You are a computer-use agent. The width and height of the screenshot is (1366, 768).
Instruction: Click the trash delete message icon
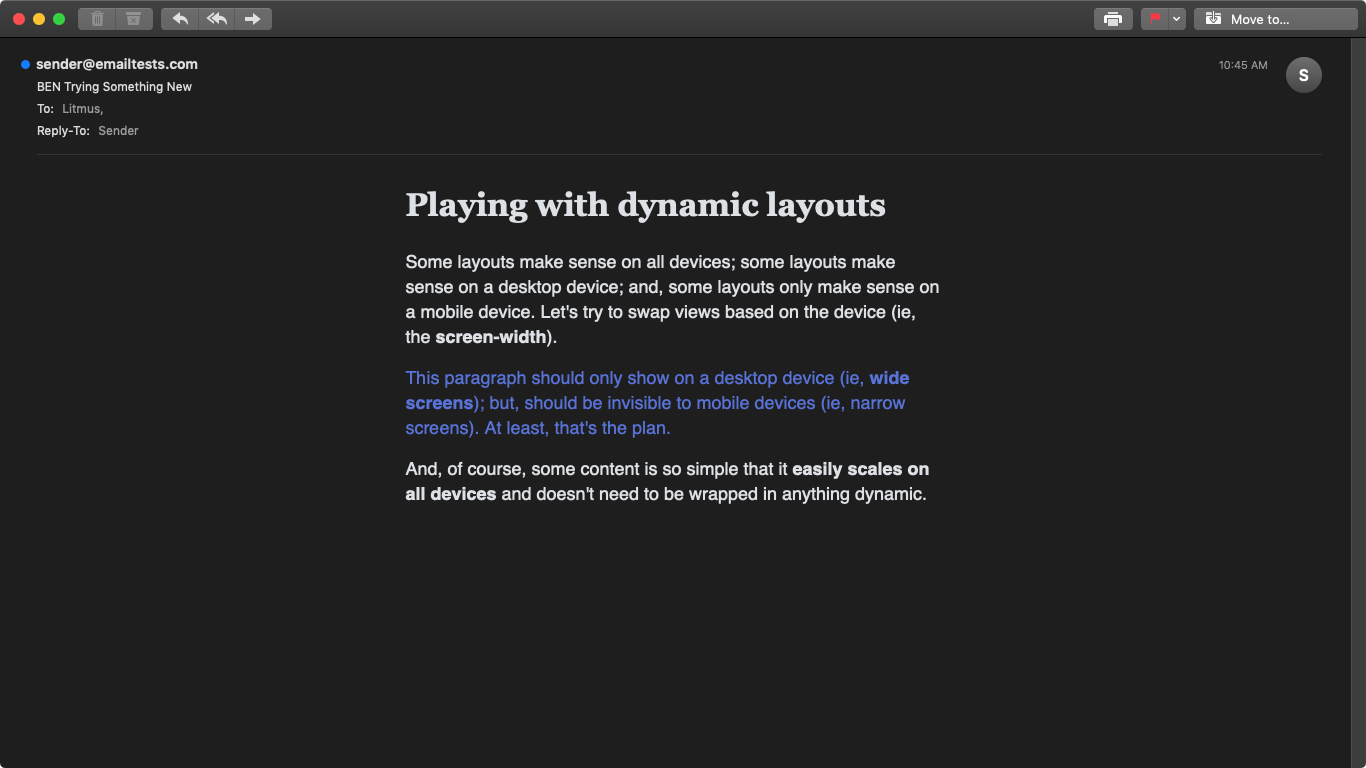pyautogui.click(x=97, y=19)
